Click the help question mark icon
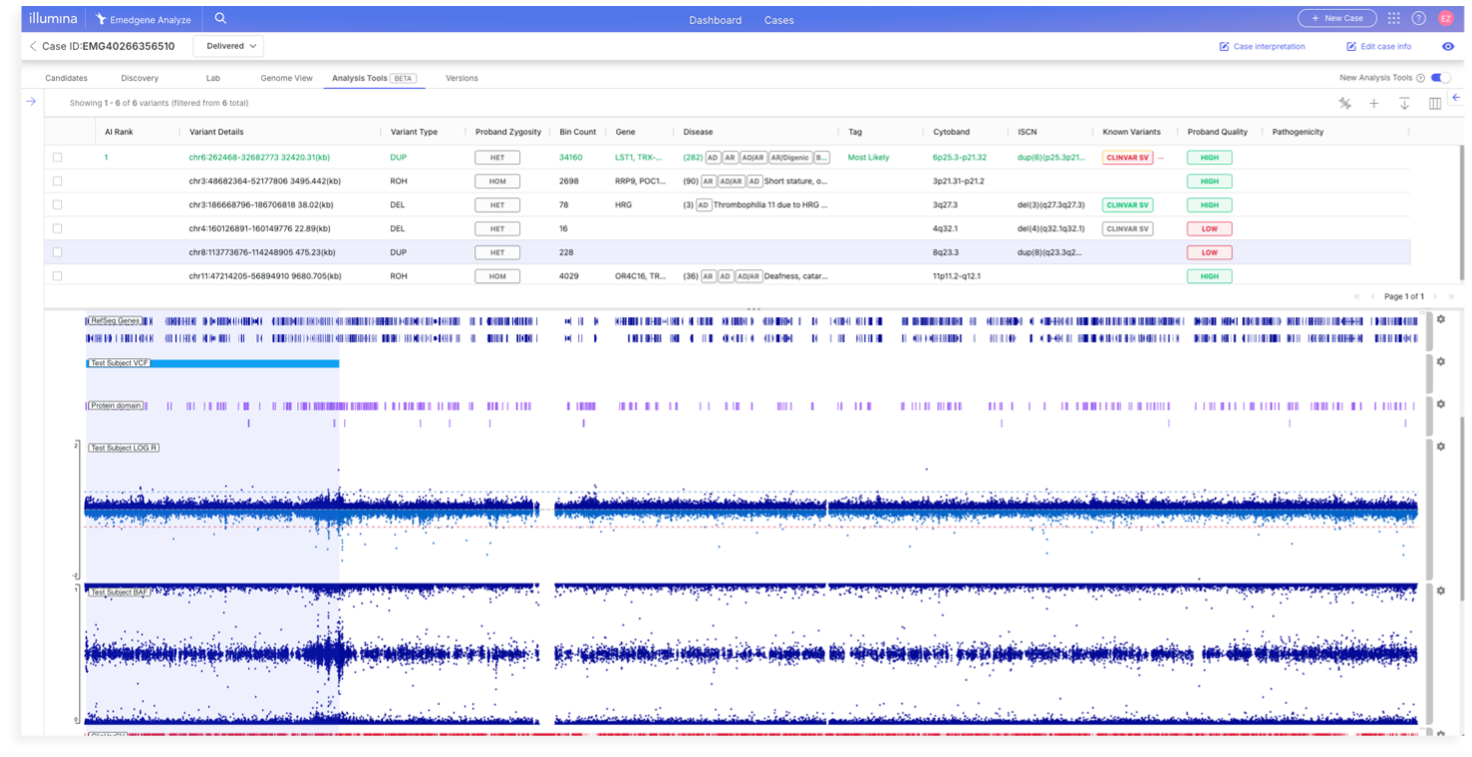Screen dimensions: 1472x757 coord(1419,19)
